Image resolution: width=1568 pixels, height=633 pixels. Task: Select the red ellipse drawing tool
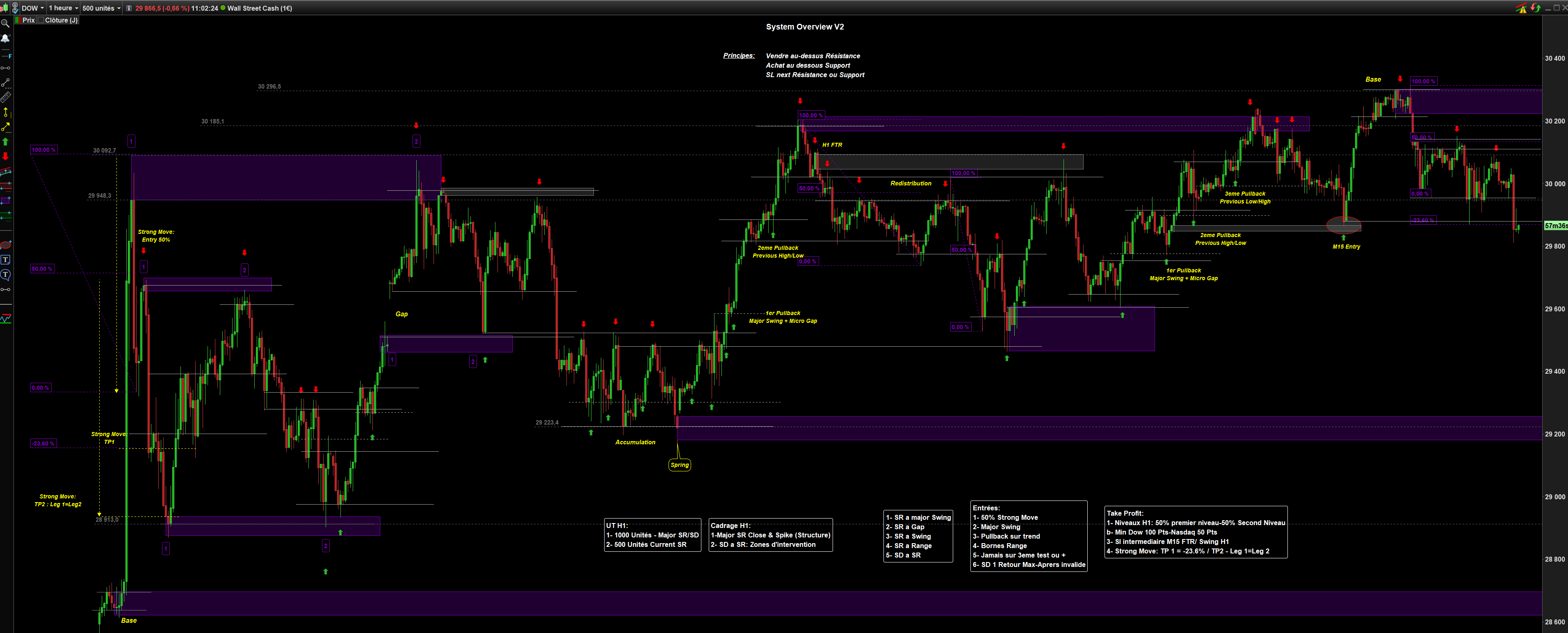tap(5, 245)
